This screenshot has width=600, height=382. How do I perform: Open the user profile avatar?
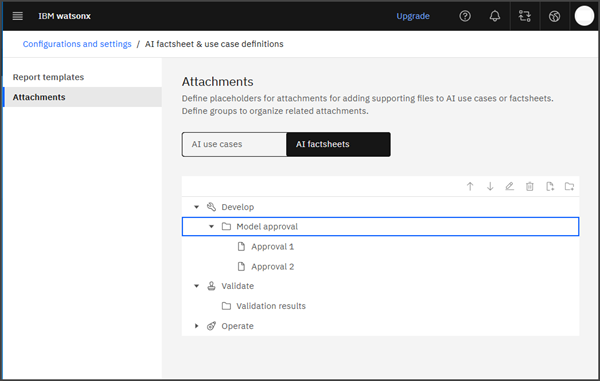pyautogui.click(x=584, y=16)
